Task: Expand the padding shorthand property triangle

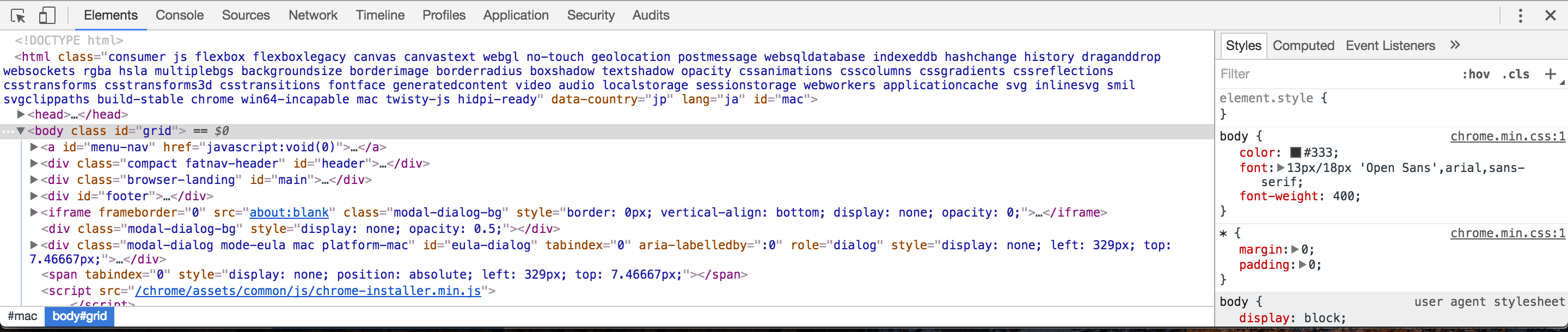Action: 1303,265
